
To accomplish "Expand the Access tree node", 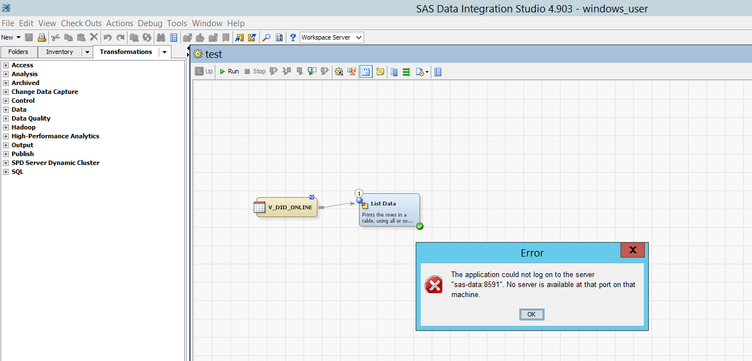I will pyautogui.click(x=6, y=65).
